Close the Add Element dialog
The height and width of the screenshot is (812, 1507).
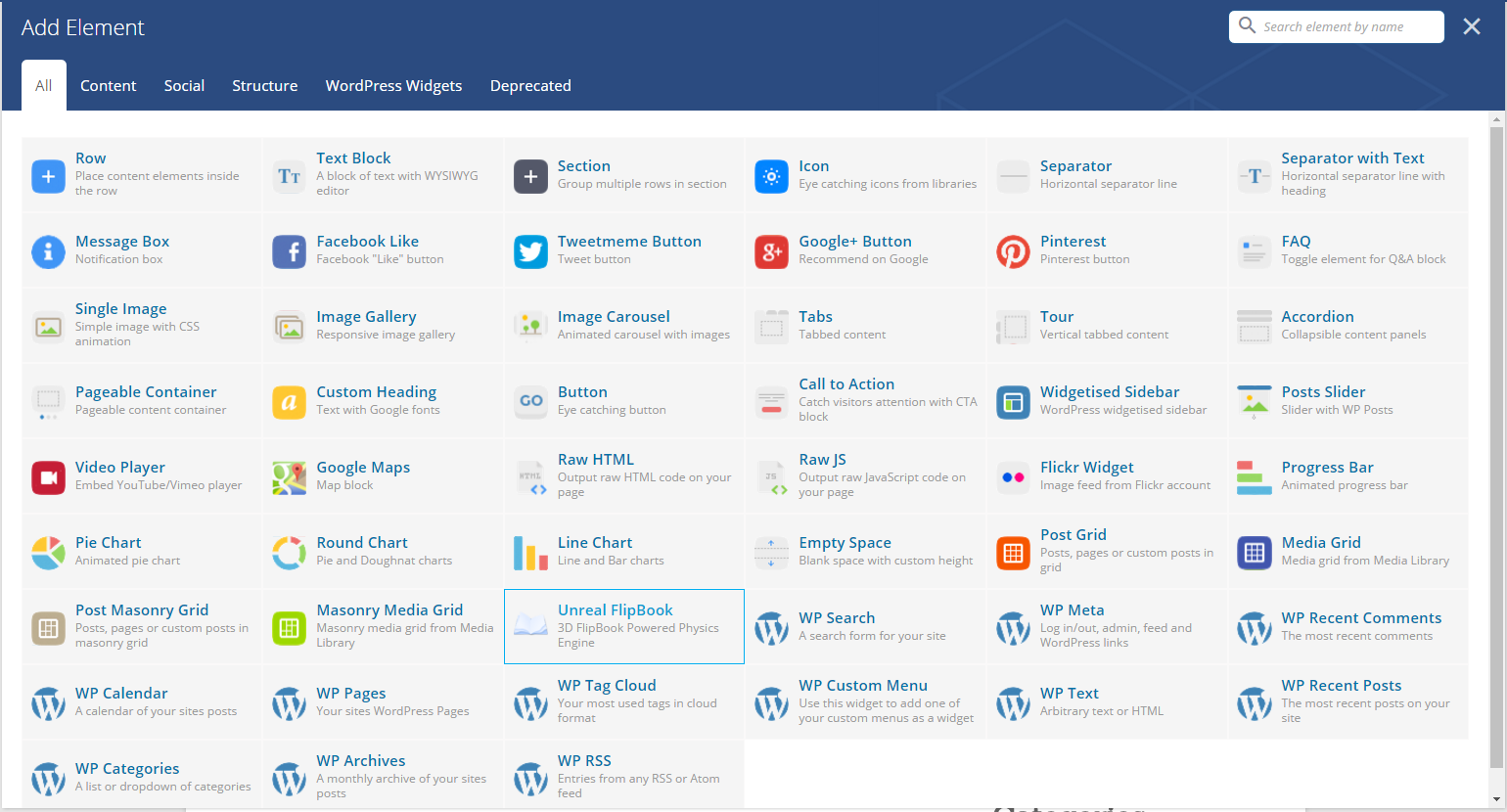(x=1472, y=26)
